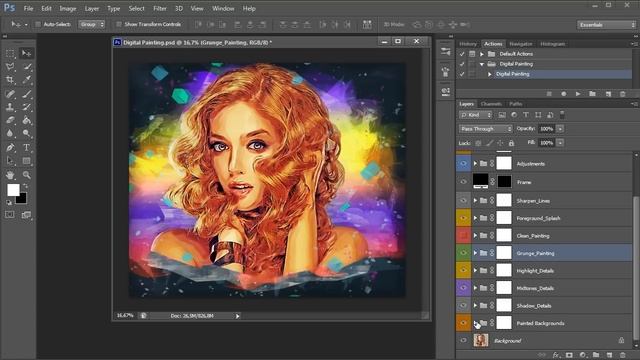Select the Blur tool

10,133
